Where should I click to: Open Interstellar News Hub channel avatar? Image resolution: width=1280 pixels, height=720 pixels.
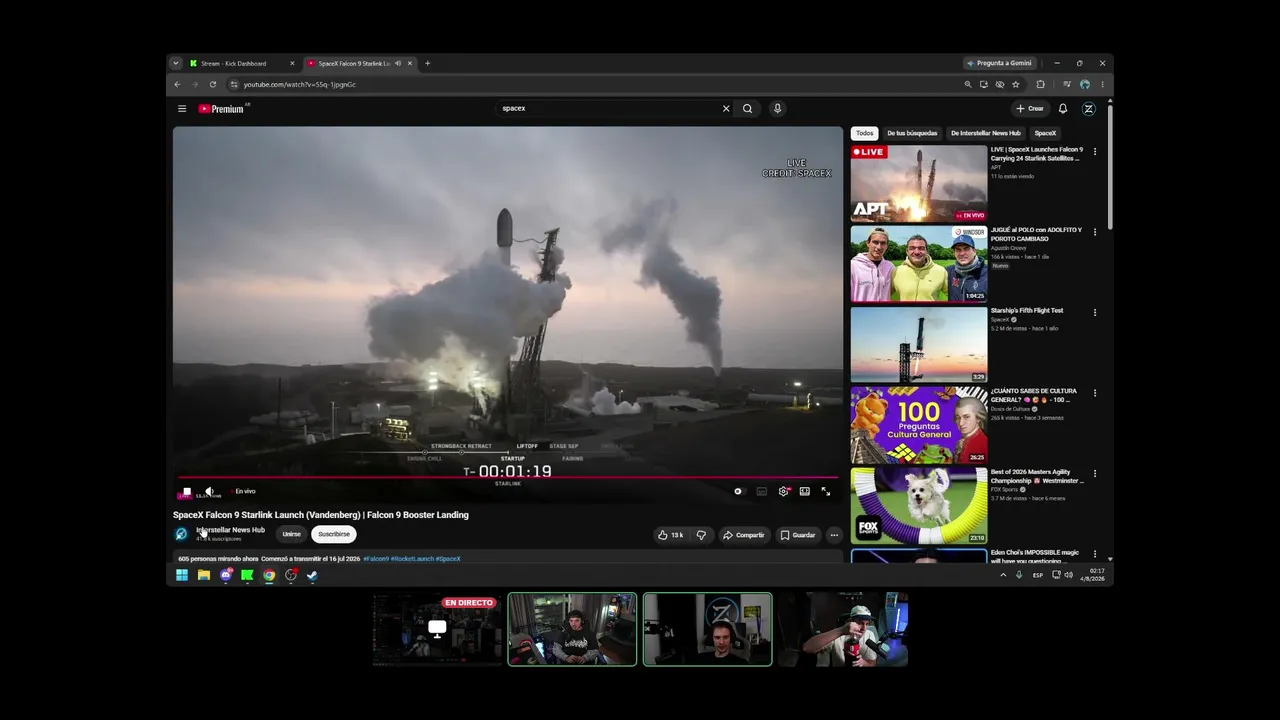181,535
